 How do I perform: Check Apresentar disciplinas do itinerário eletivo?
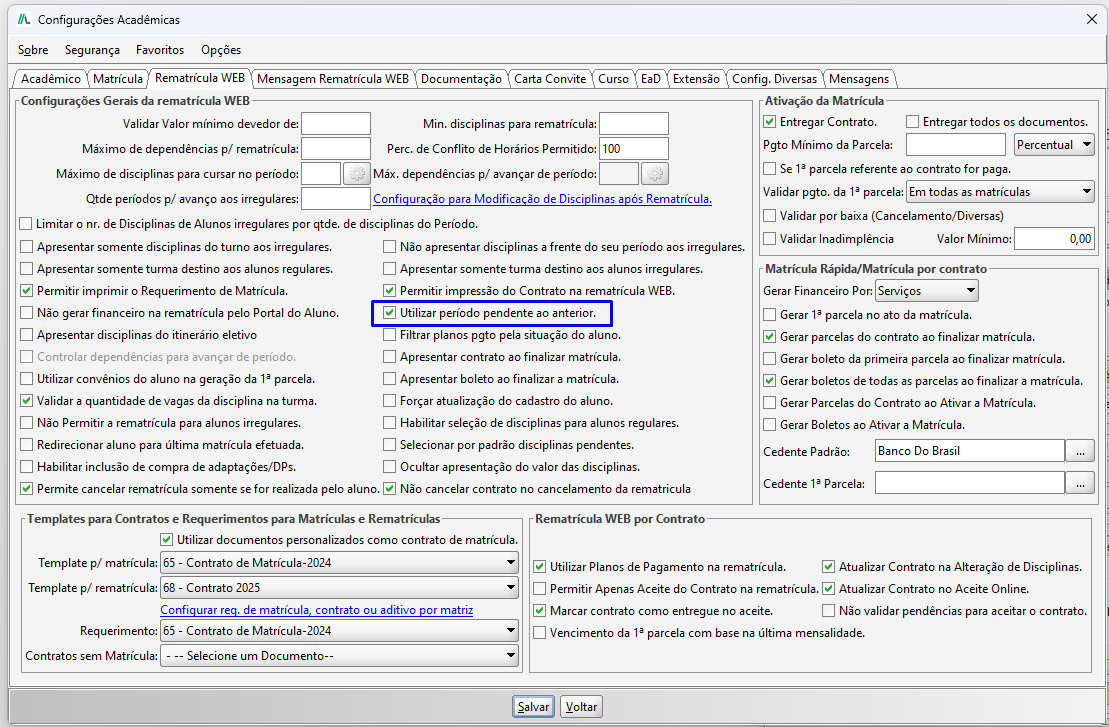(x=26, y=335)
